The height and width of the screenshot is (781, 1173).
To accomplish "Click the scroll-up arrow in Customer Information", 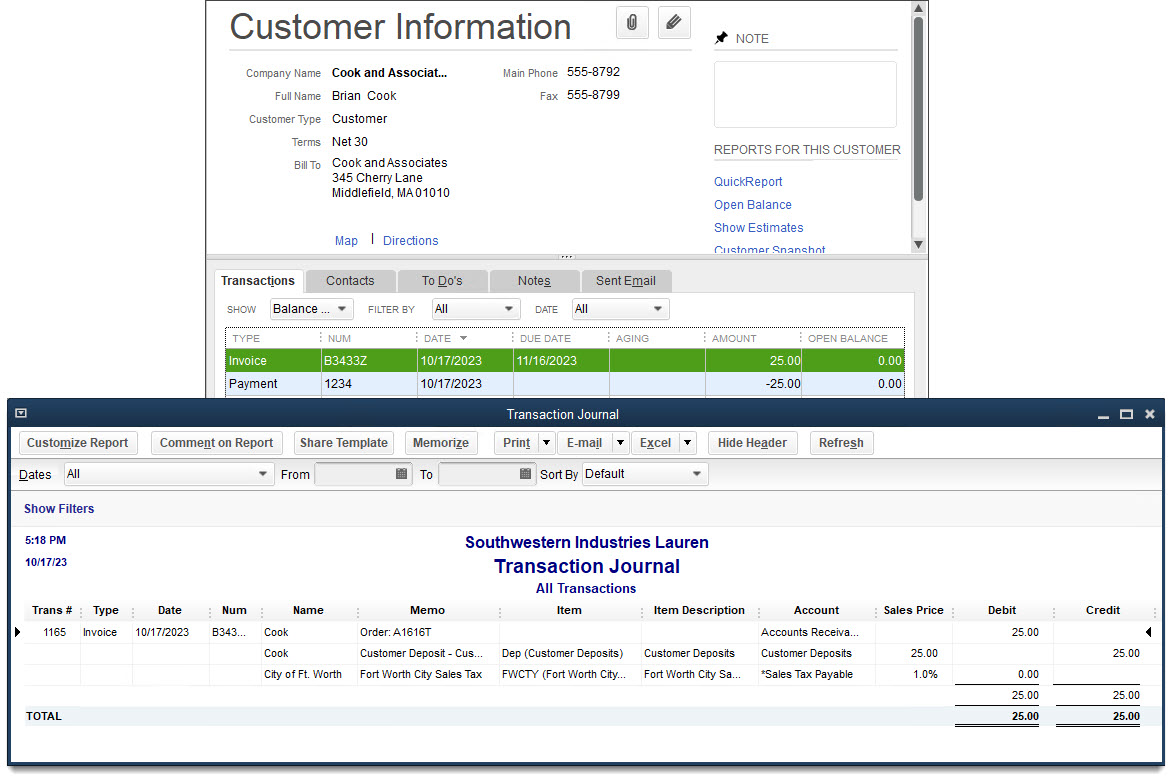I will [918, 7].
